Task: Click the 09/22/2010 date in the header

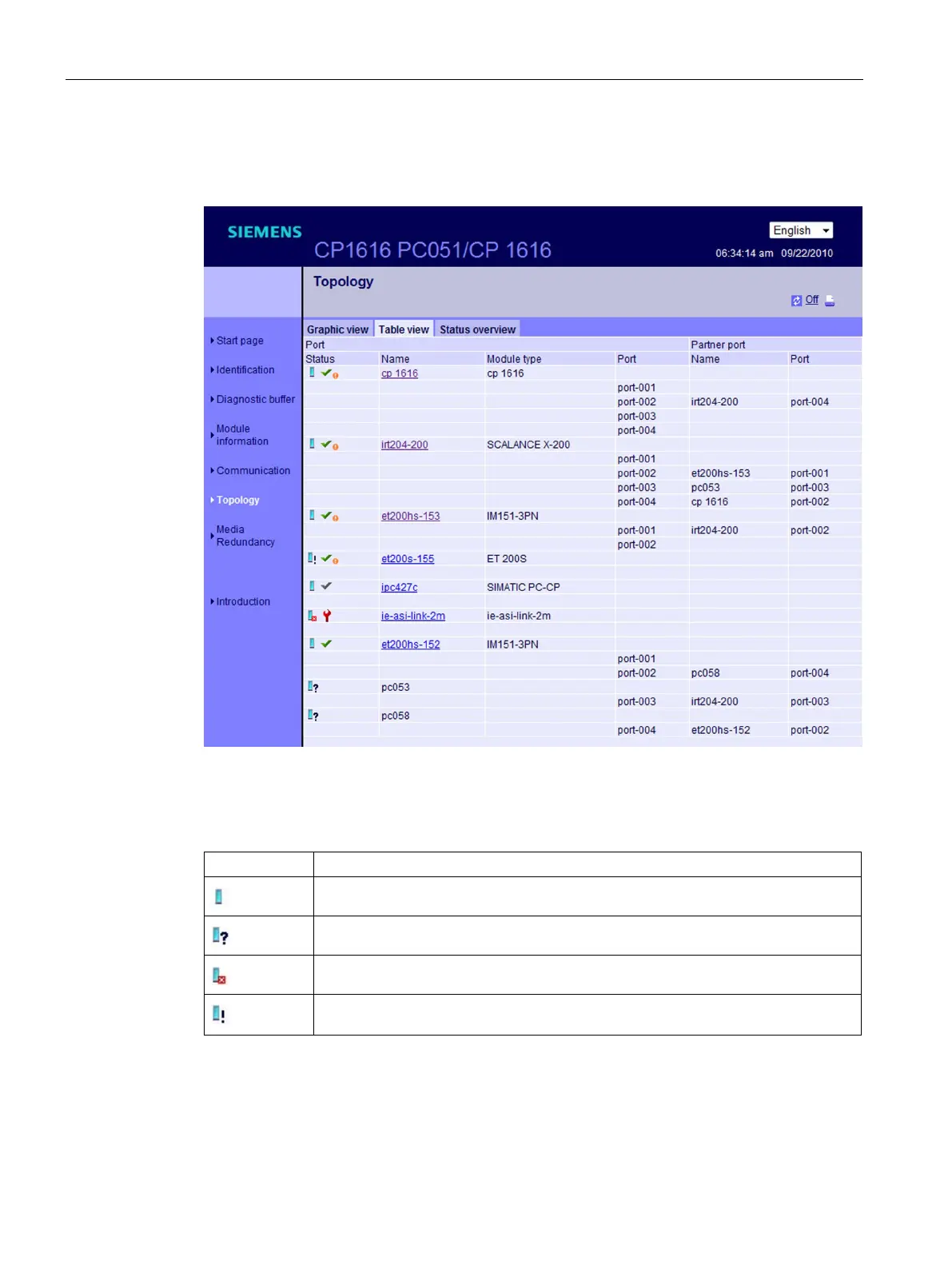Action: coord(807,253)
